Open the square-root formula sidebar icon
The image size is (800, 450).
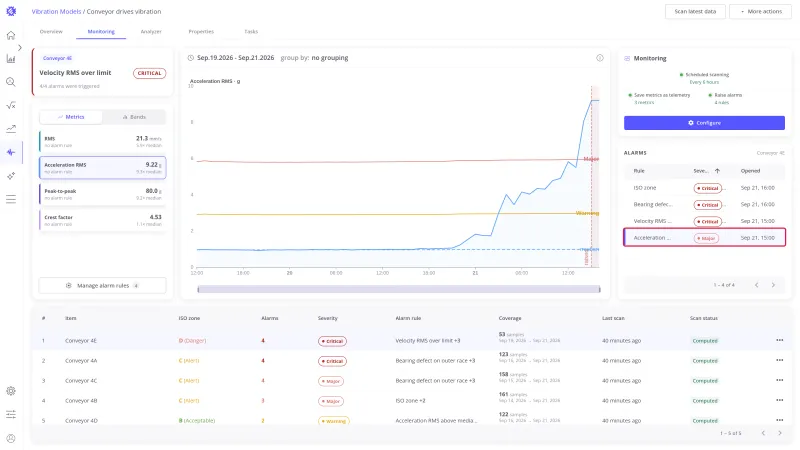(x=11, y=106)
